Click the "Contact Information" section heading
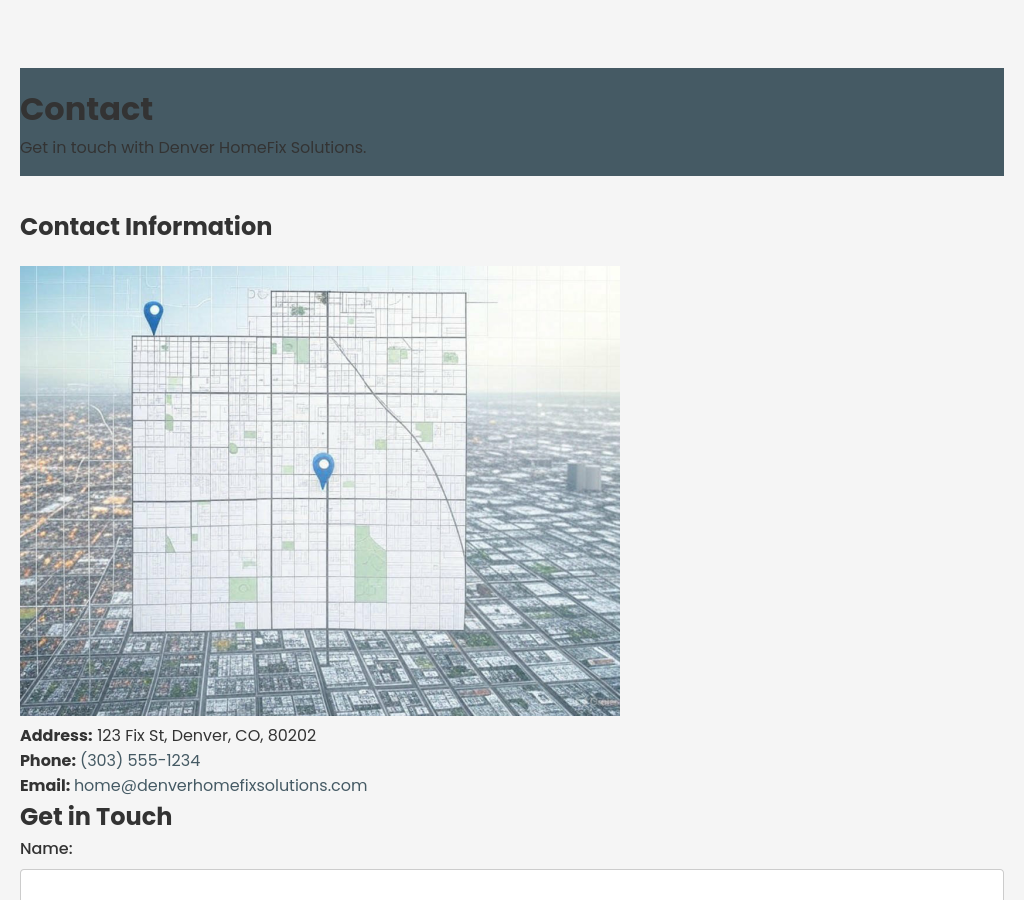The height and width of the screenshot is (900, 1024). tap(146, 227)
